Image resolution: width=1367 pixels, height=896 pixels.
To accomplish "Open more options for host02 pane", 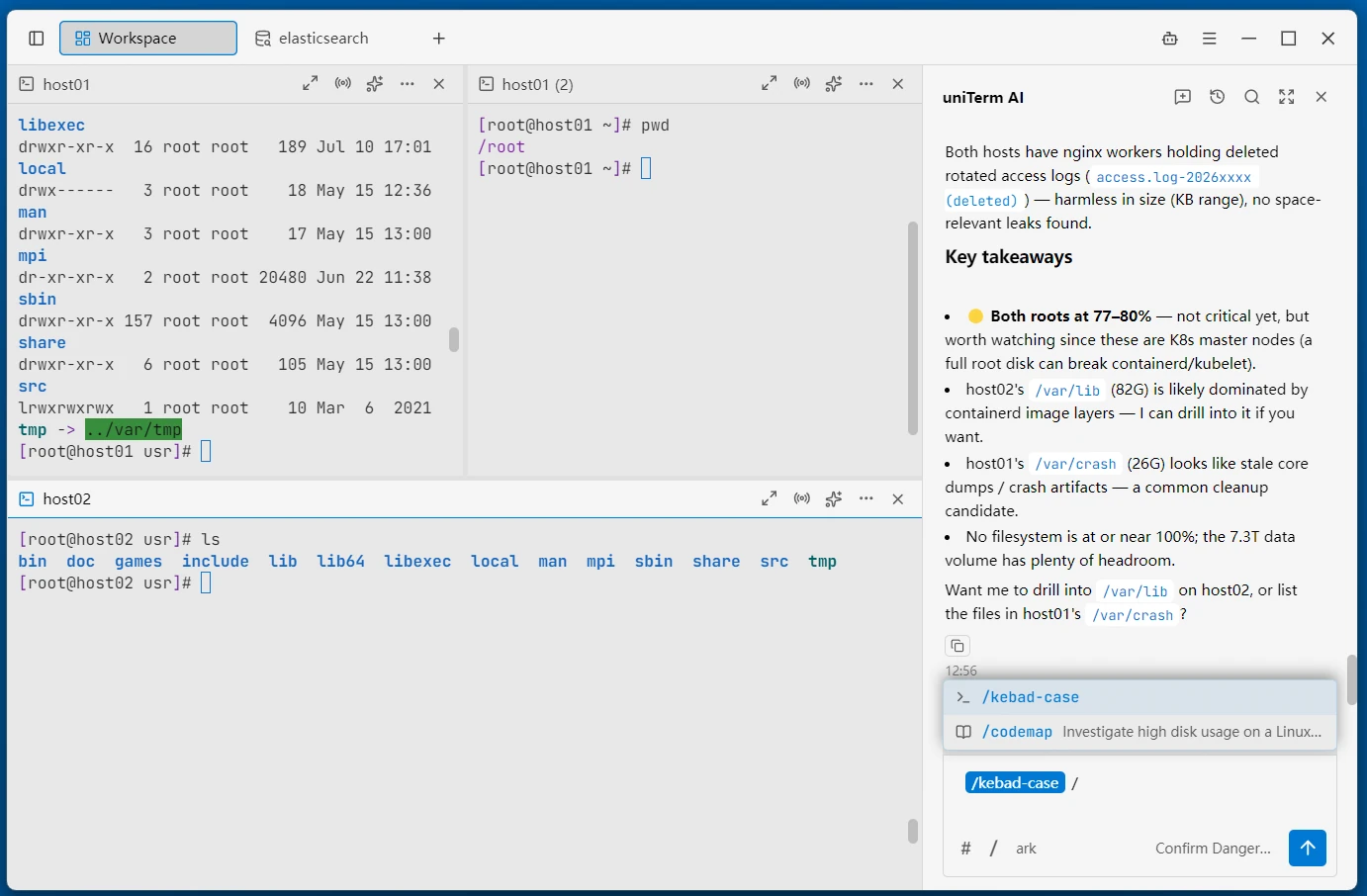I will coord(866,498).
